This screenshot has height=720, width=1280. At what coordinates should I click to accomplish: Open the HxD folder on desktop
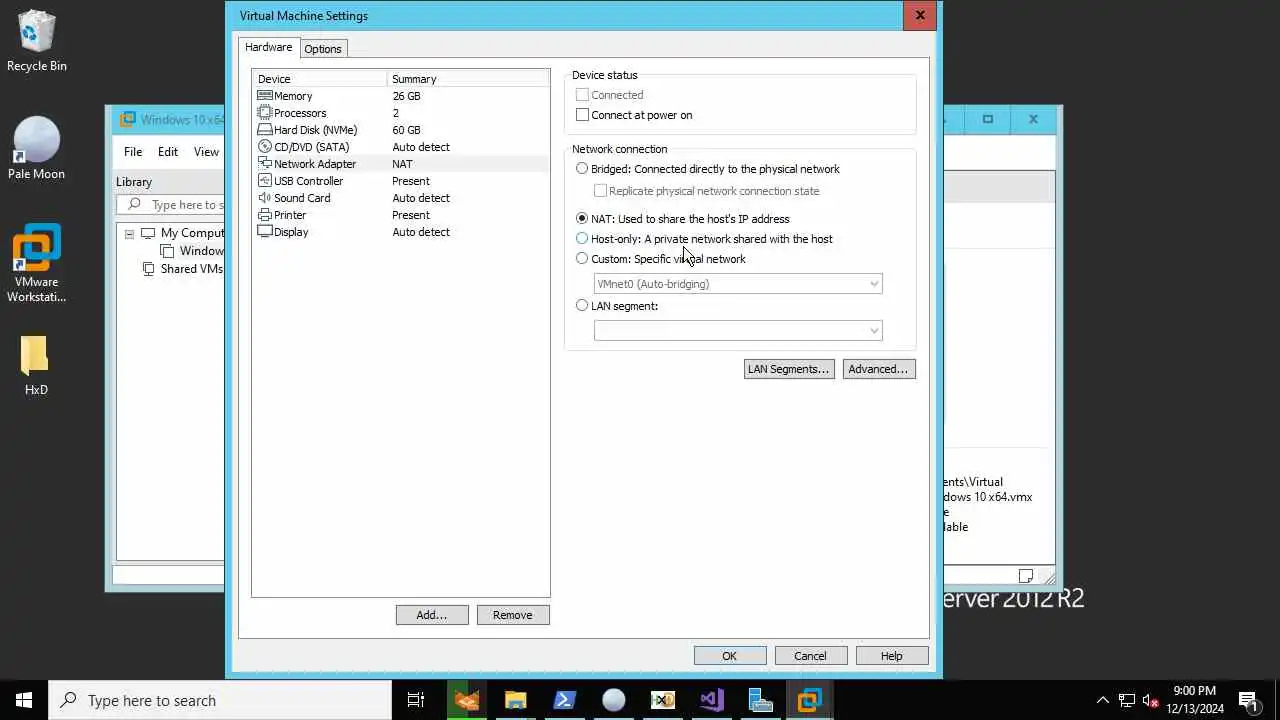coord(36,364)
